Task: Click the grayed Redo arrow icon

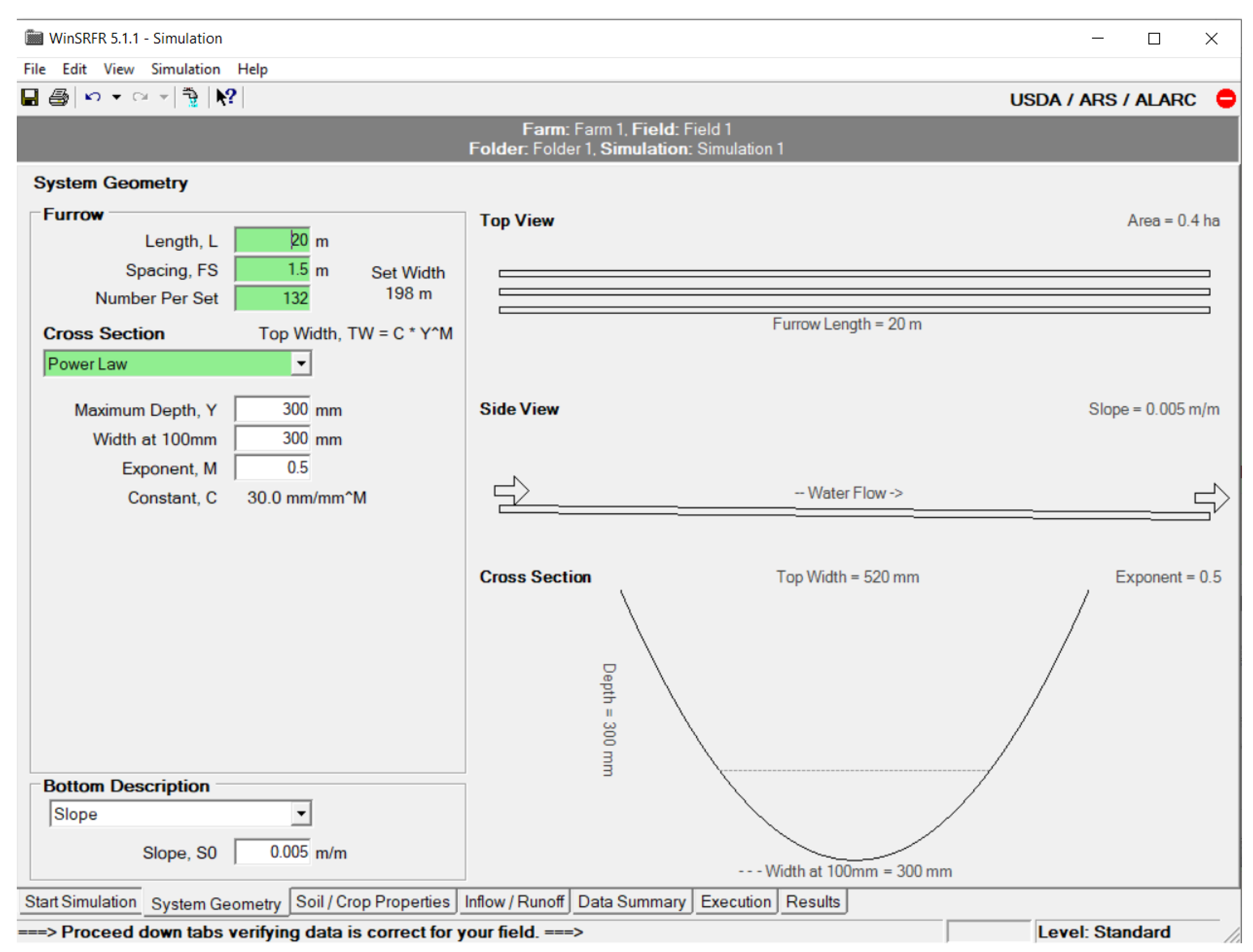Action: (x=140, y=97)
